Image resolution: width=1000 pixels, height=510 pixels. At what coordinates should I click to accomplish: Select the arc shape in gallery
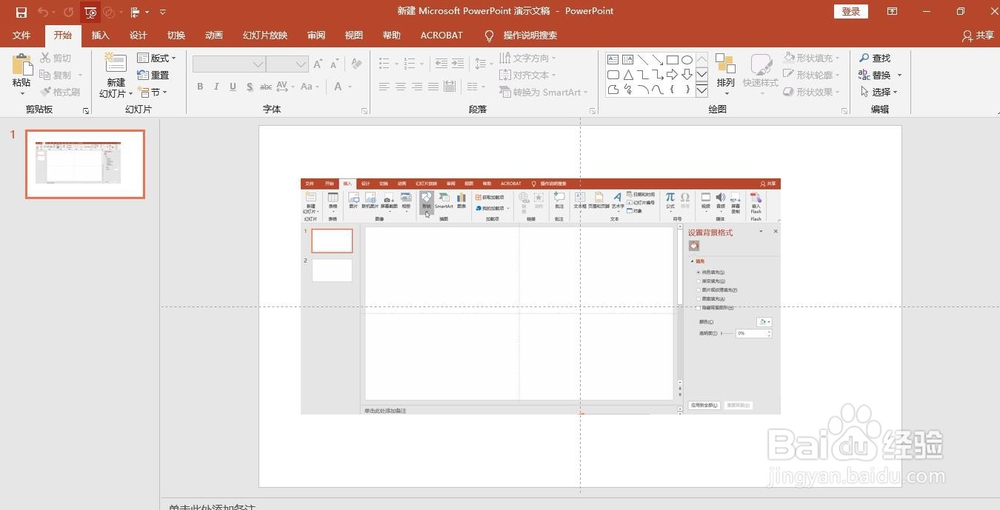(x=642, y=90)
